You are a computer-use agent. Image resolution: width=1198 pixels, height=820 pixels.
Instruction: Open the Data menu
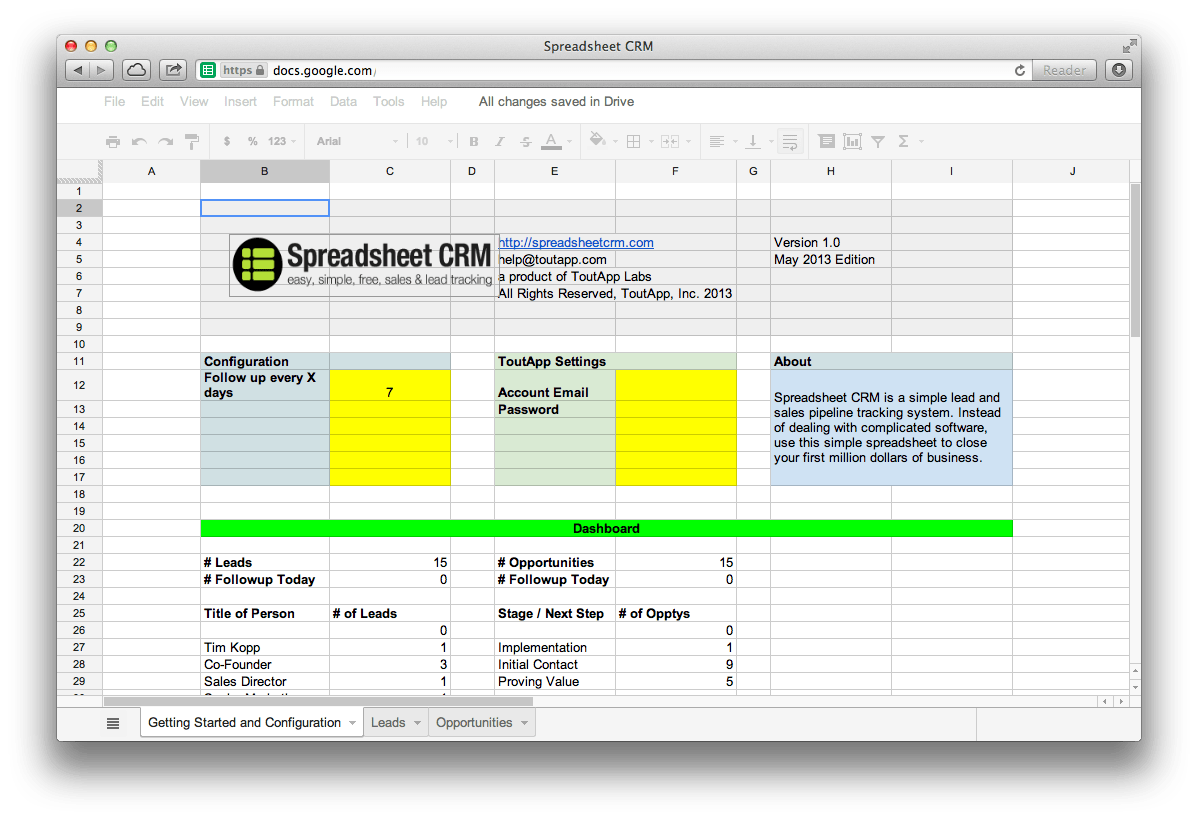343,102
